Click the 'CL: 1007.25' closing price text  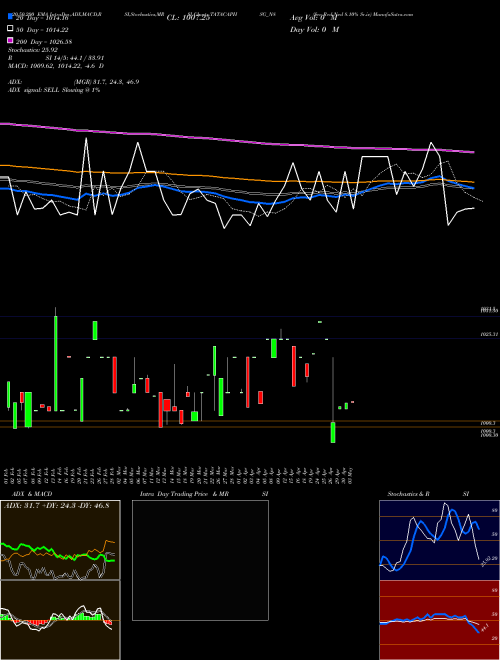(188, 18)
